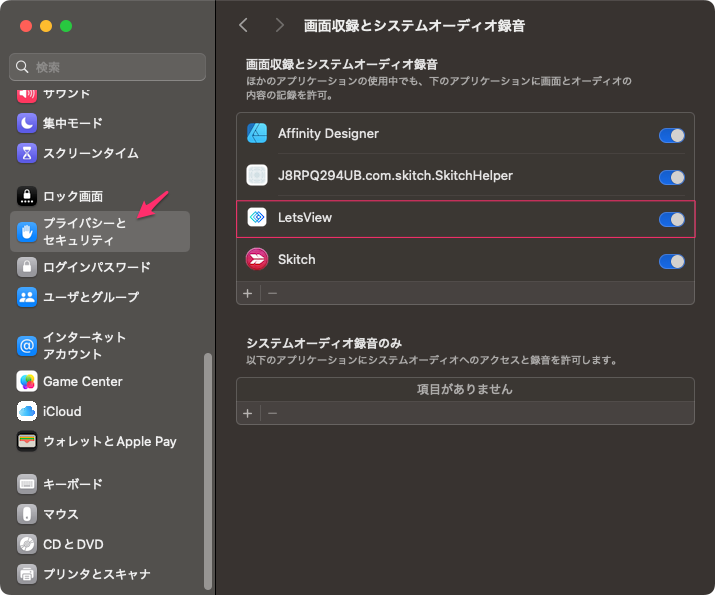715x595 pixels.
Task: Click the Affinity Designer app icon
Action: pos(257,134)
